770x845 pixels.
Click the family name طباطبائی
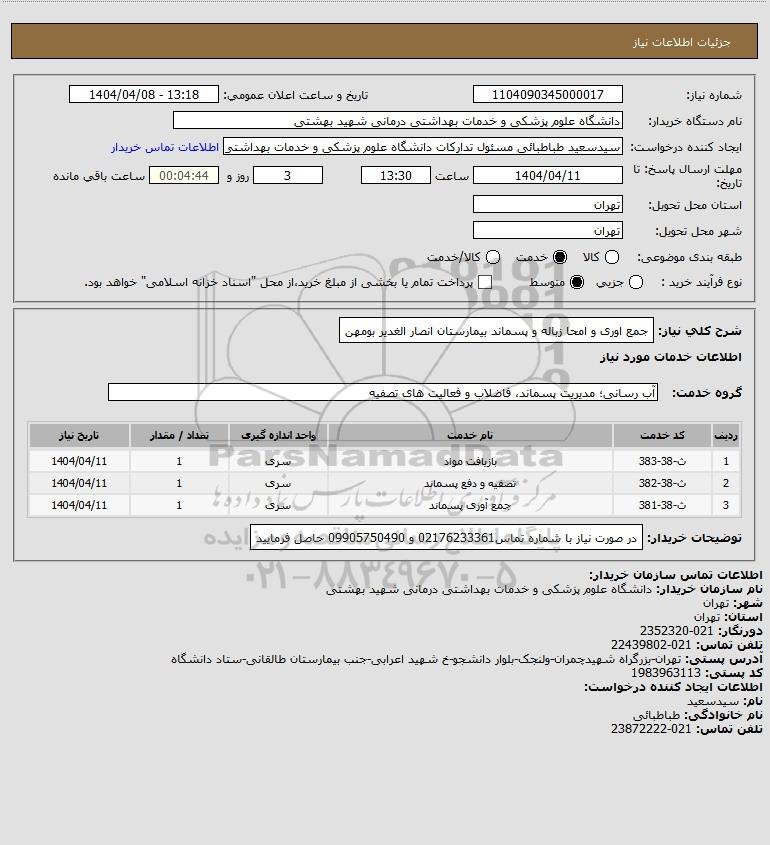click(x=656, y=715)
